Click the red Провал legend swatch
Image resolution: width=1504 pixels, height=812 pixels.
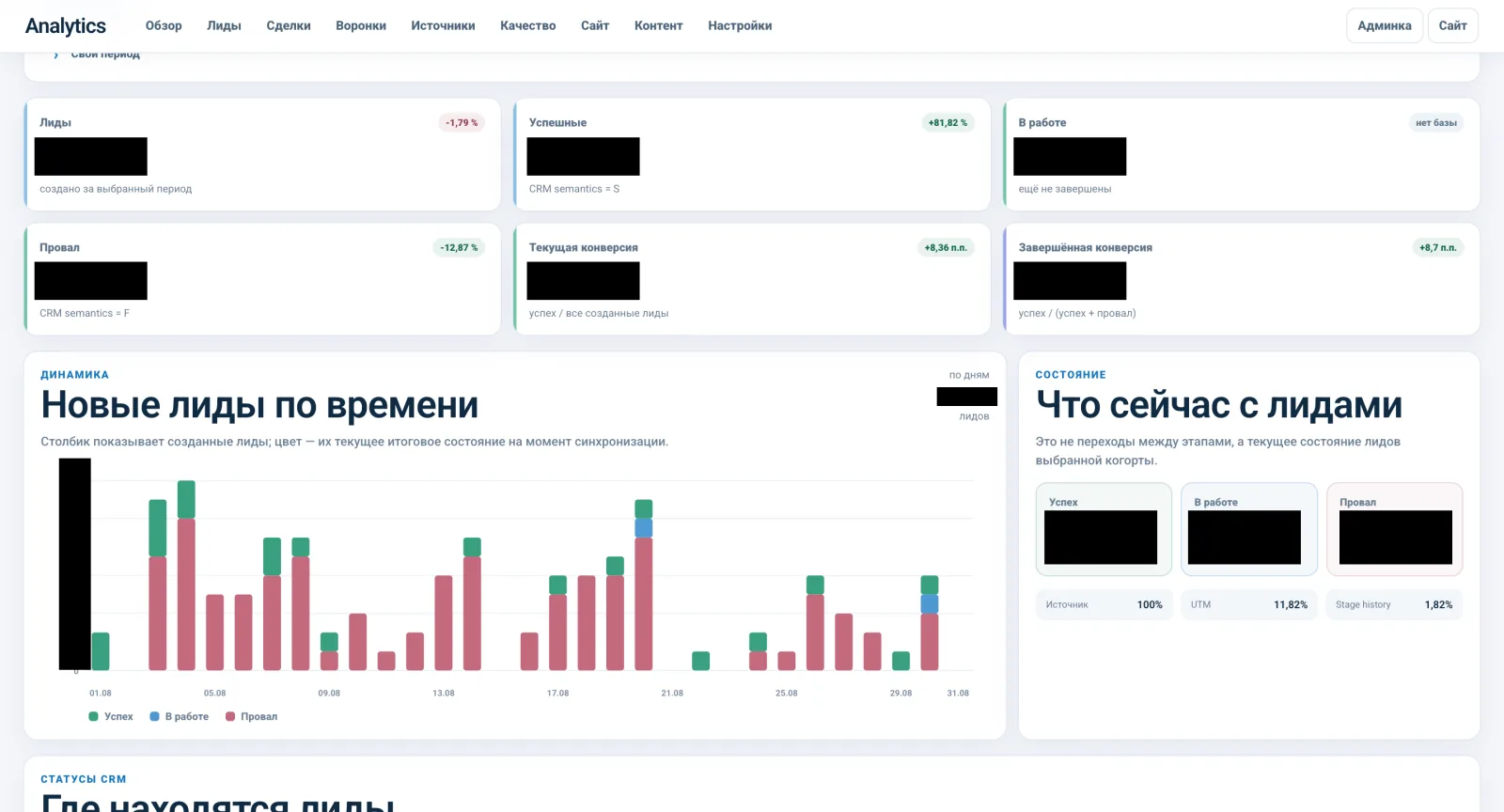[230, 716]
